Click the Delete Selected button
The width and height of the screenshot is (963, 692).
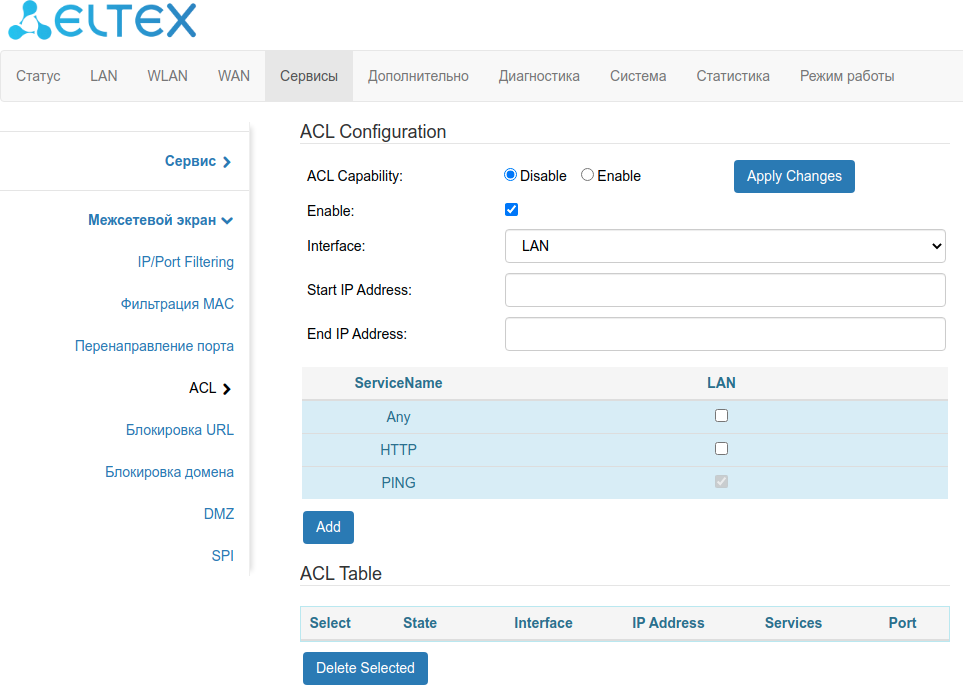coord(365,668)
